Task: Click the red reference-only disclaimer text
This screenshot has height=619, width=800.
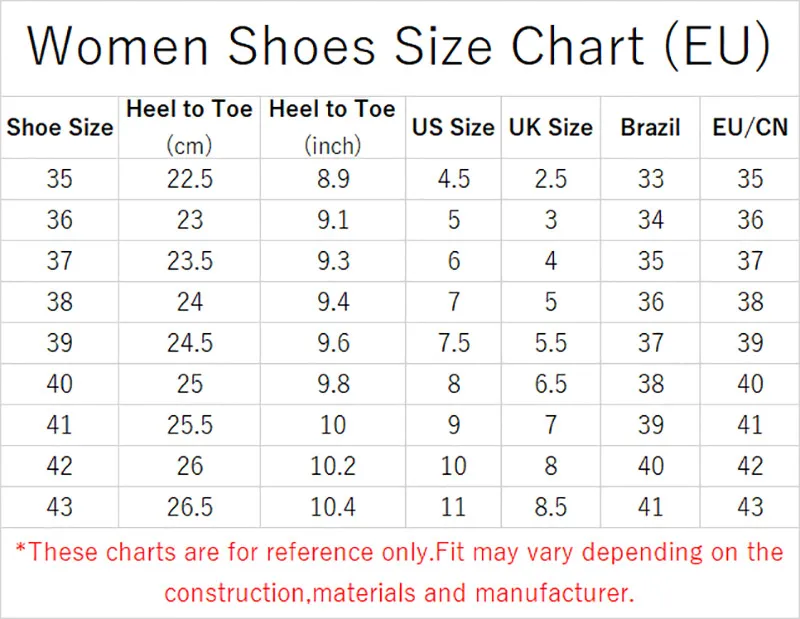Action: click(400, 572)
